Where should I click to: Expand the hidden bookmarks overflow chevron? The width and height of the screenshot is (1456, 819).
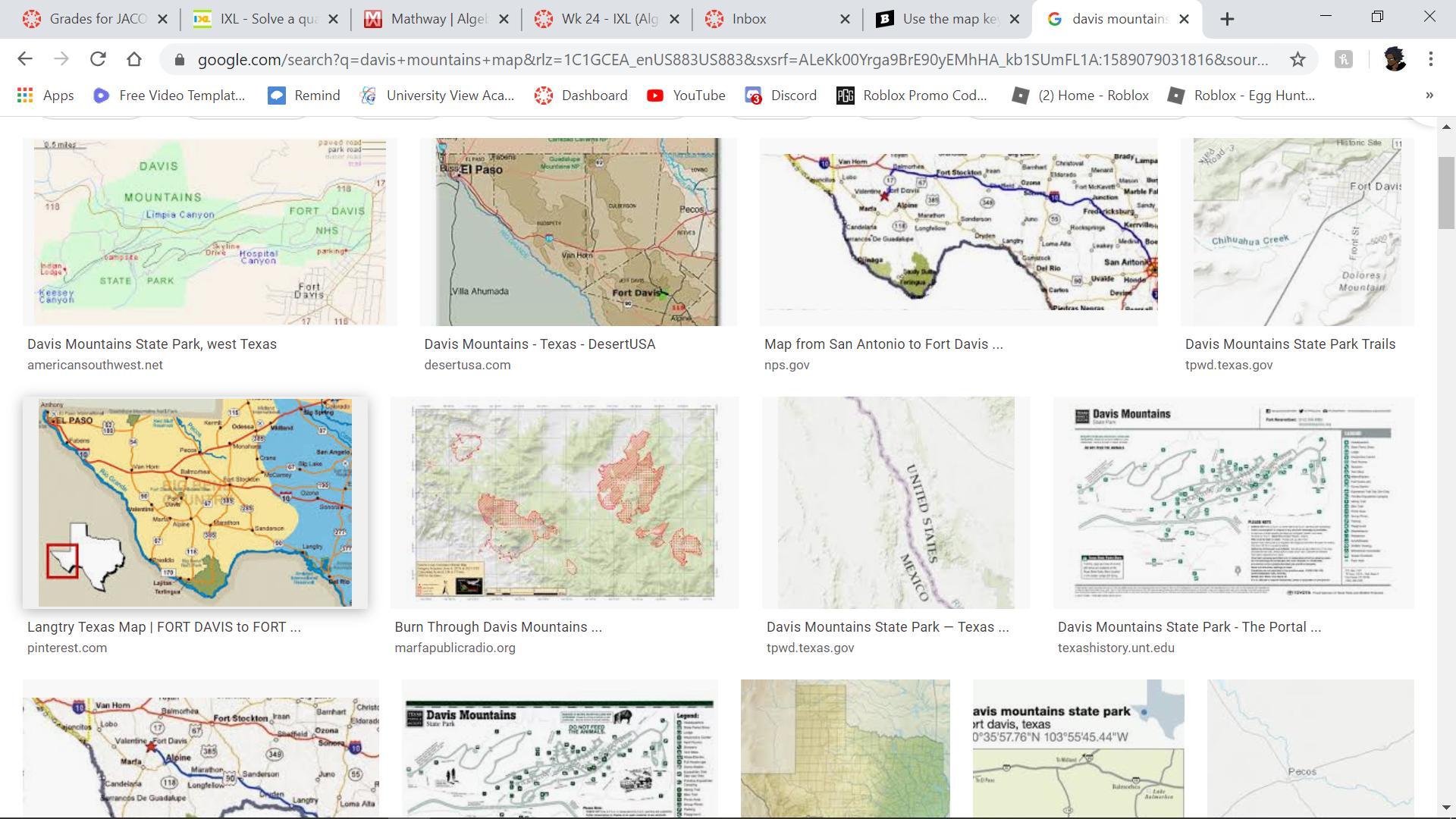point(1429,96)
